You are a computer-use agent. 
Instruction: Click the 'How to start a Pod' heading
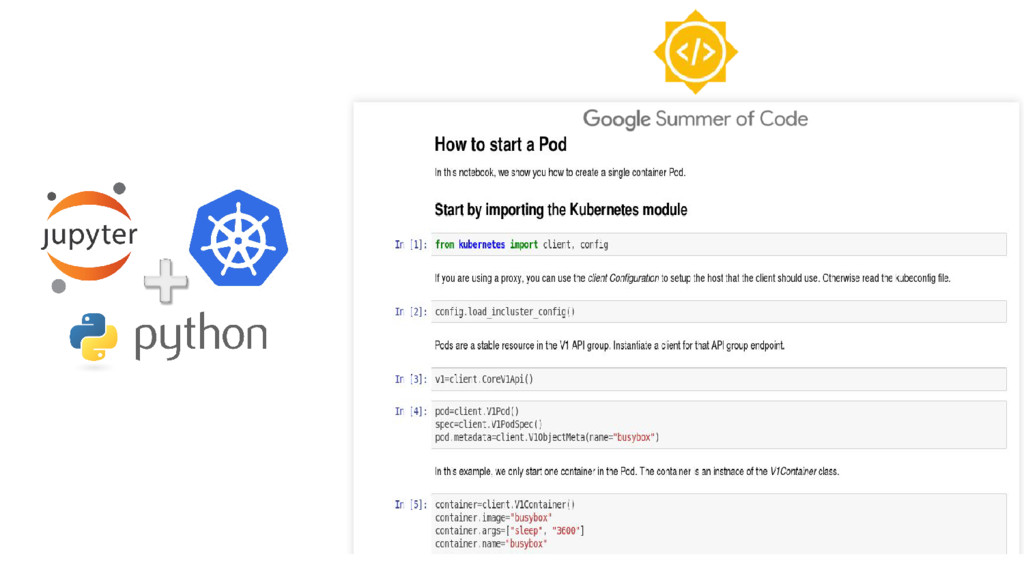coord(500,144)
